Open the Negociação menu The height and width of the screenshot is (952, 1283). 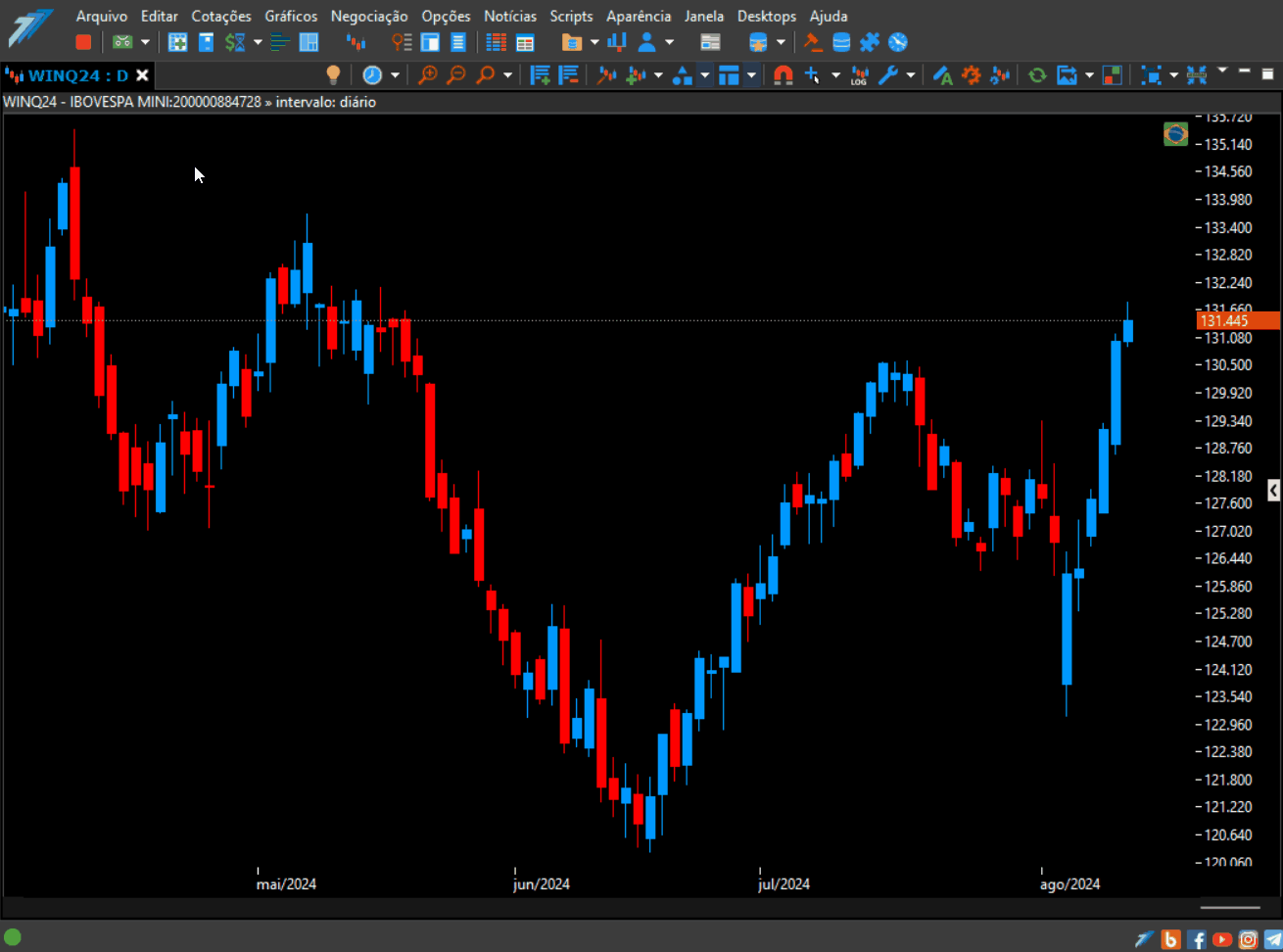369,16
